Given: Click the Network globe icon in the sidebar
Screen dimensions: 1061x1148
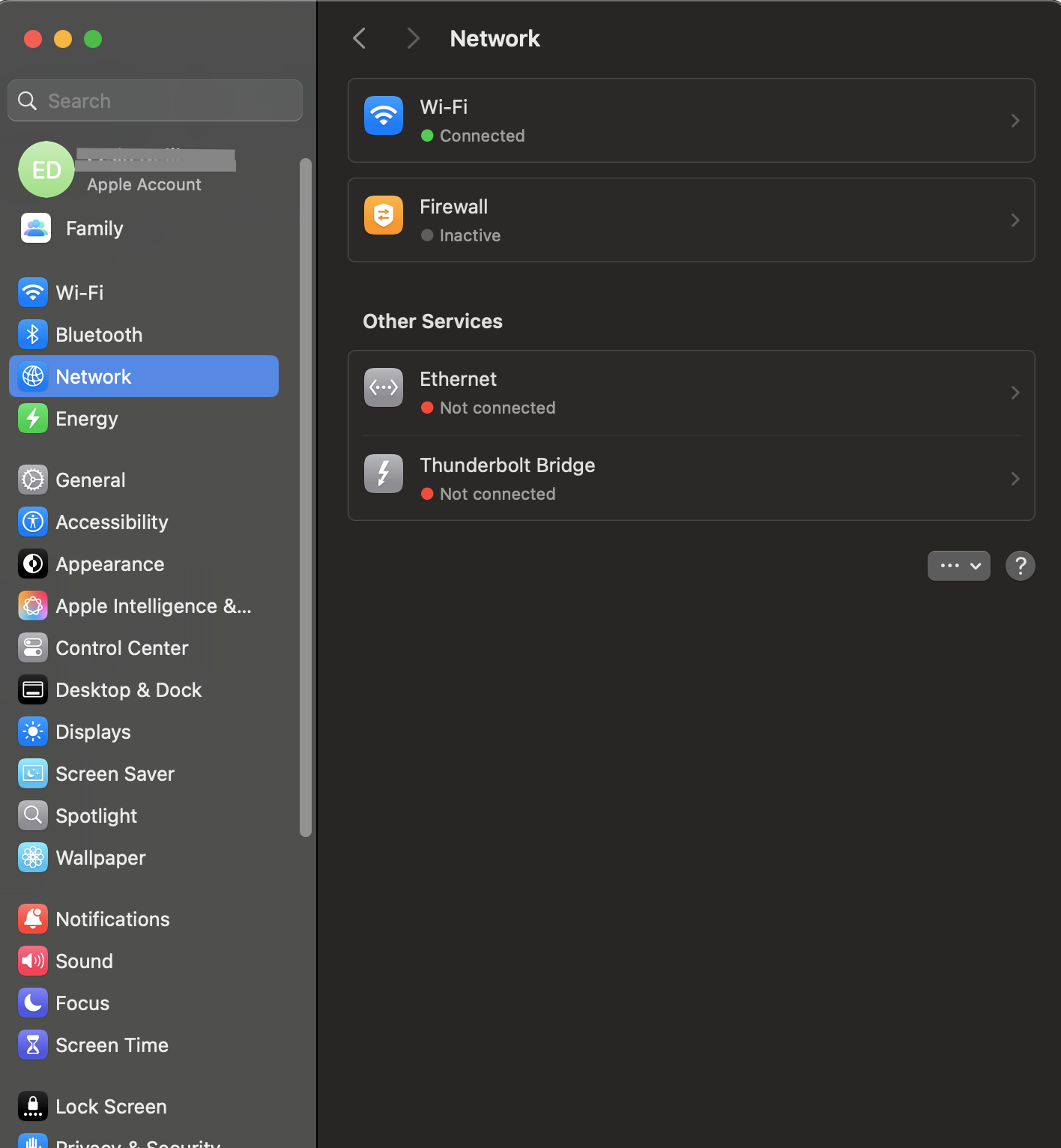Looking at the screenshot, I should click(x=33, y=376).
